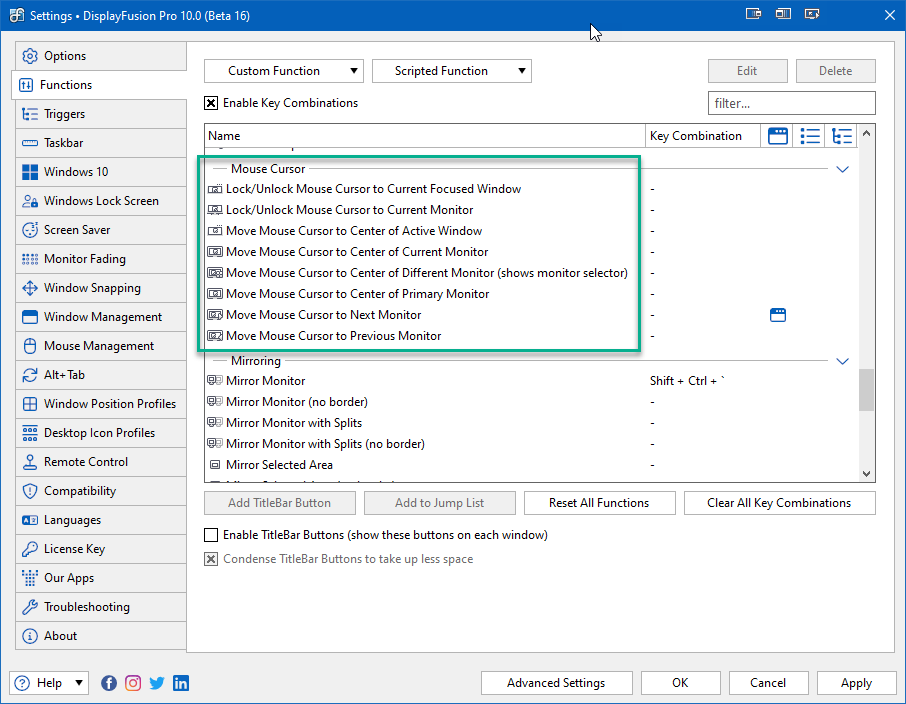The image size is (906, 704).
Task: Click scroll down arrow of functions list
Action: click(x=866, y=474)
